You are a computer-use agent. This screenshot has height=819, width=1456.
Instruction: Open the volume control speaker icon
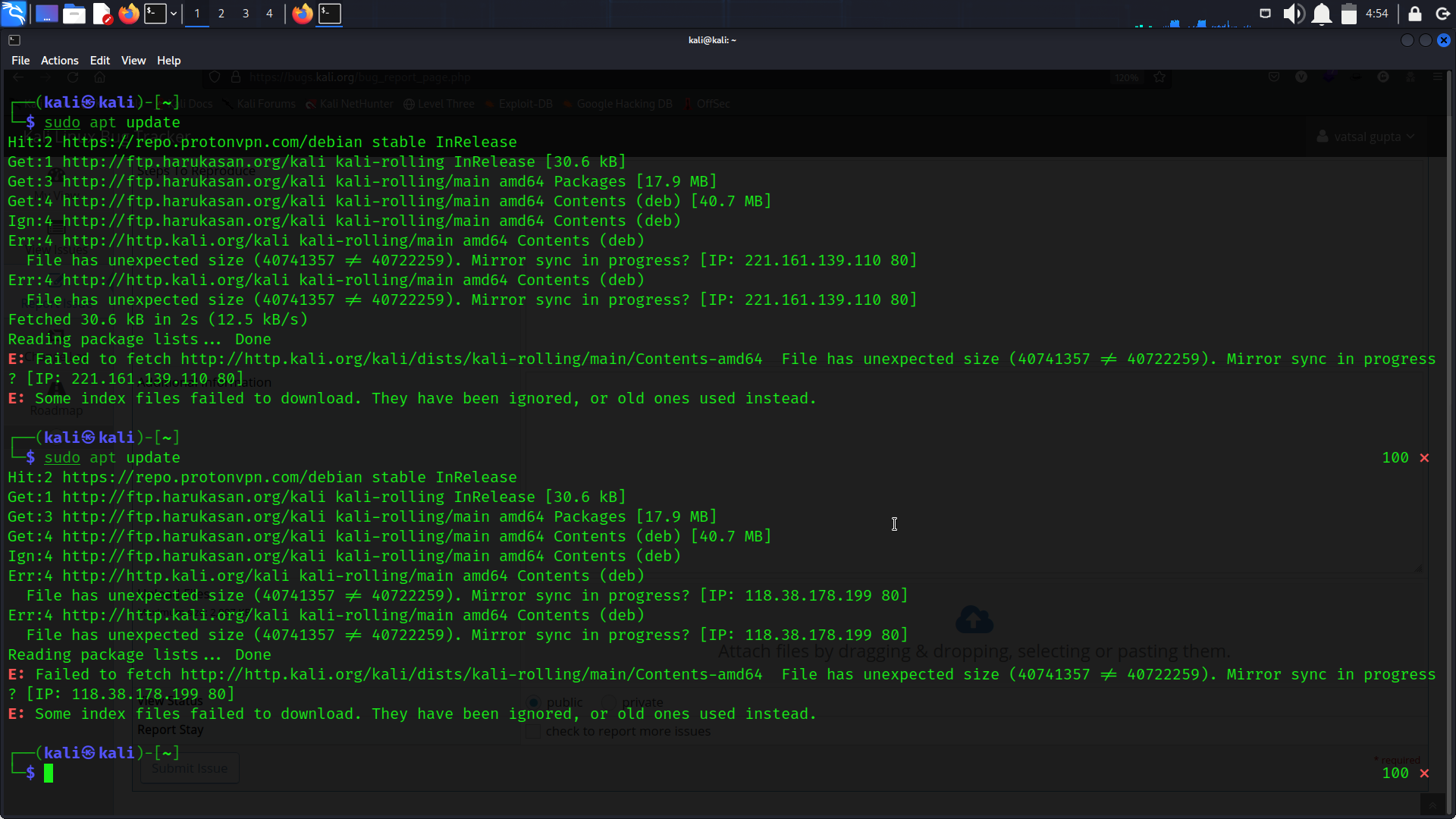[x=1293, y=13]
